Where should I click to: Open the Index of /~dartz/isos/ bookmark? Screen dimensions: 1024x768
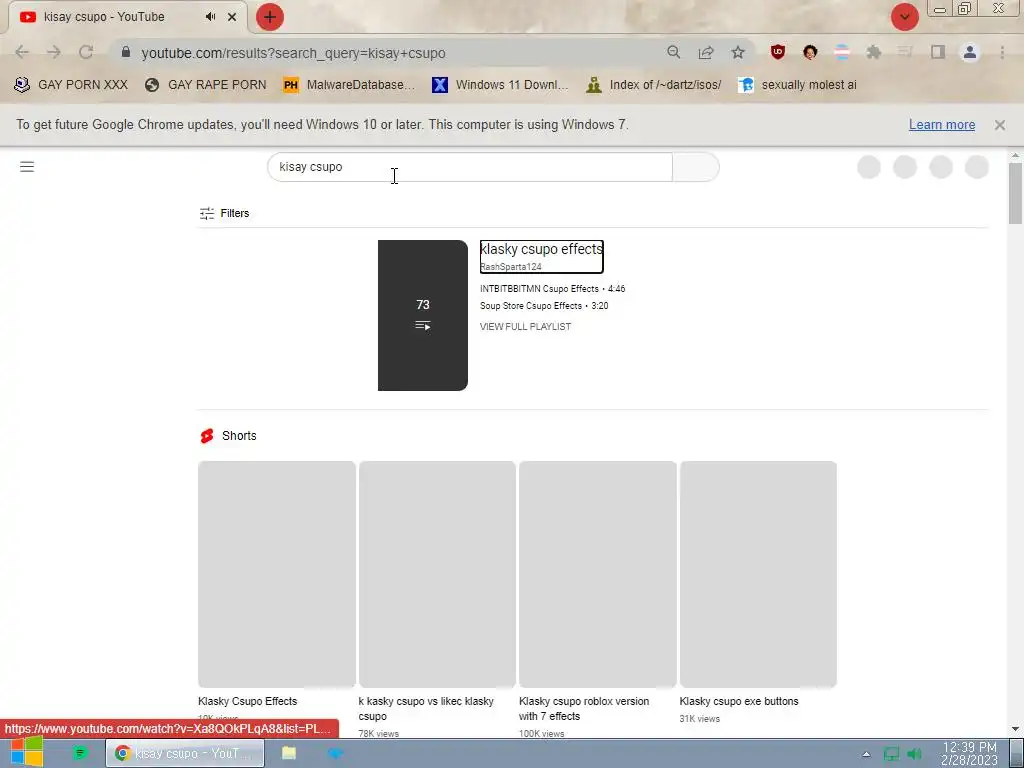[x=654, y=85]
